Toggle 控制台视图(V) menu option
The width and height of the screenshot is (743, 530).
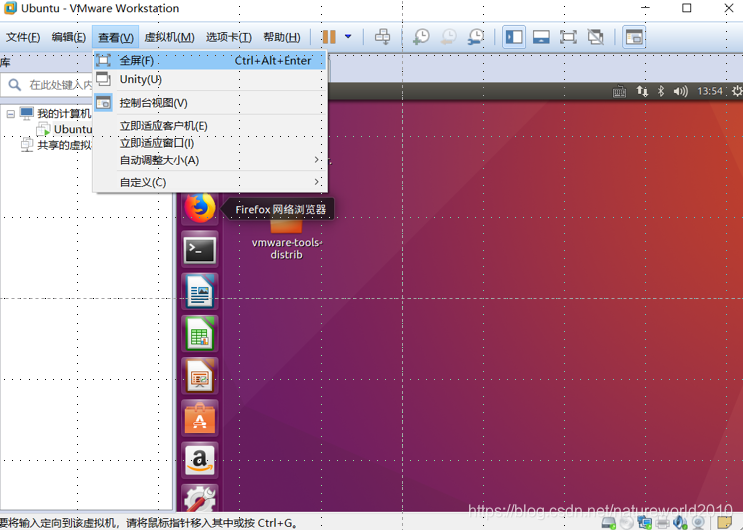pyautogui.click(x=210, y=102)
